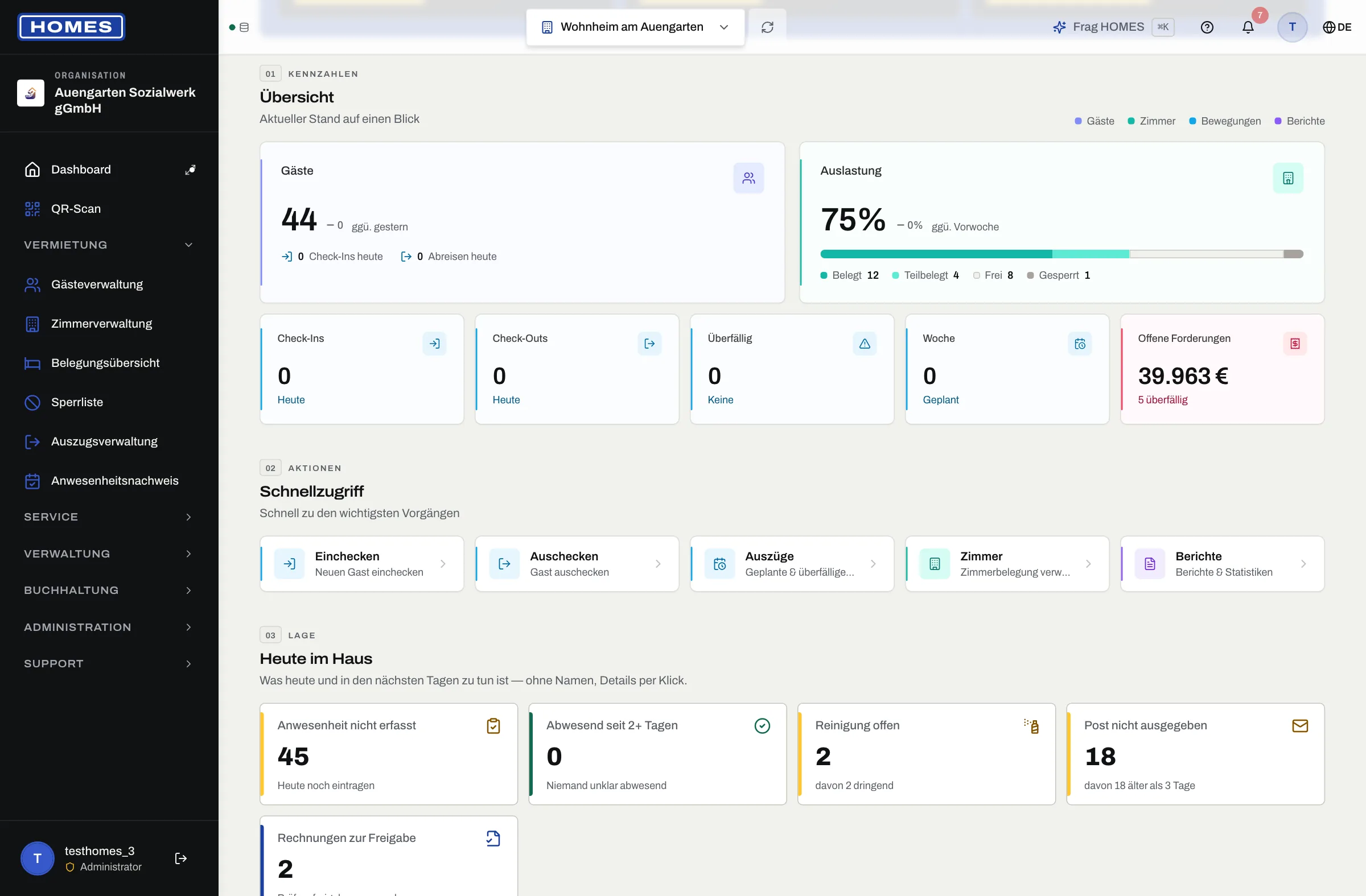Click the Einchecken quick action

click(361, 564)
